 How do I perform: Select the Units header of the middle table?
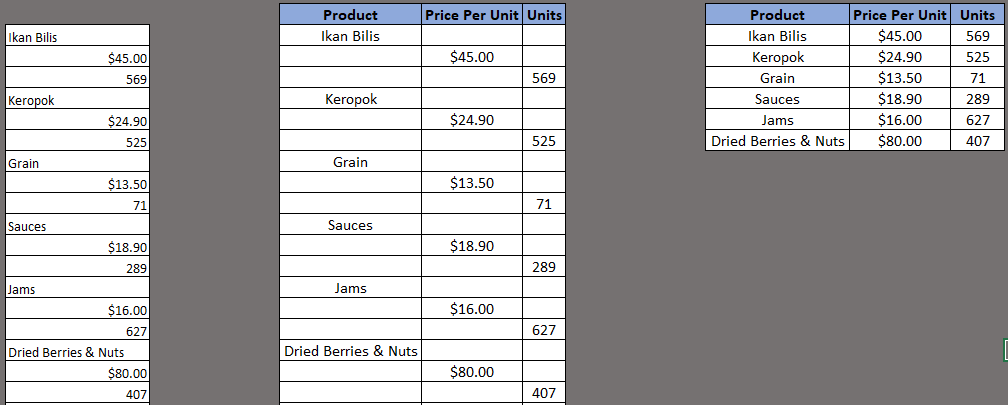pos(544,14)
